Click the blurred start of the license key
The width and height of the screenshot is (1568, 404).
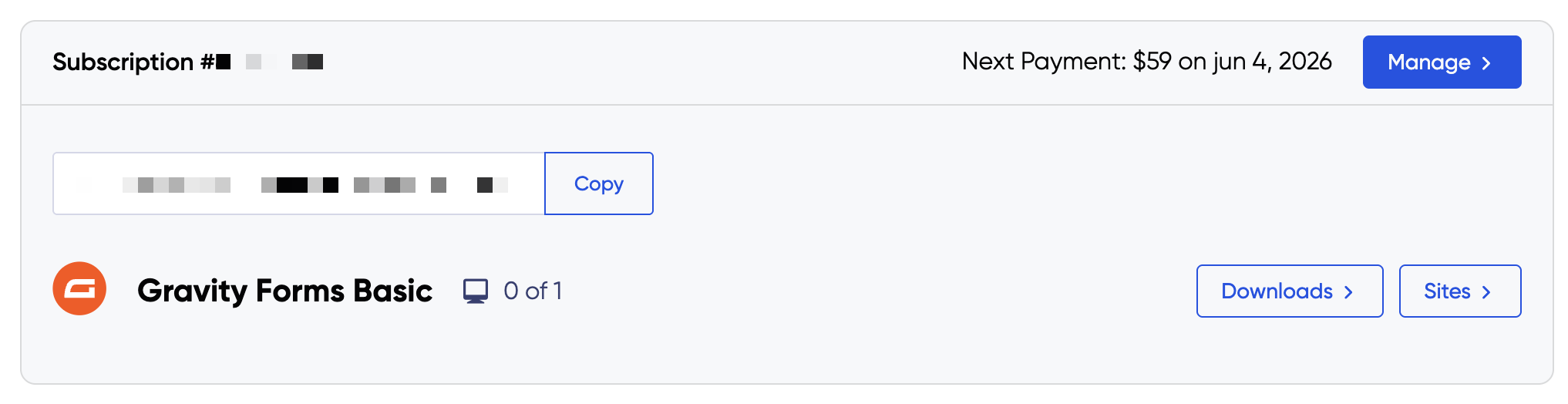click(x=154, y=185)
